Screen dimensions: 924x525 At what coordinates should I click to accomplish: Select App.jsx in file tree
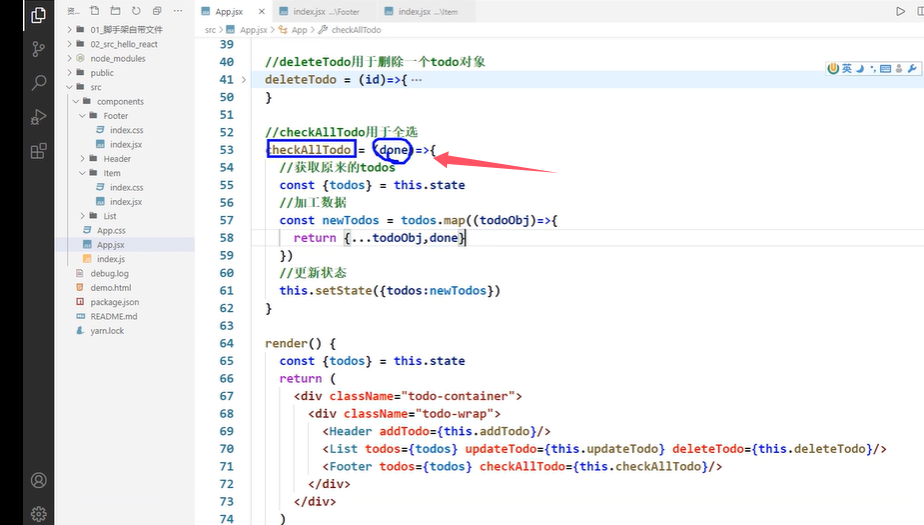tap(110, 245)
